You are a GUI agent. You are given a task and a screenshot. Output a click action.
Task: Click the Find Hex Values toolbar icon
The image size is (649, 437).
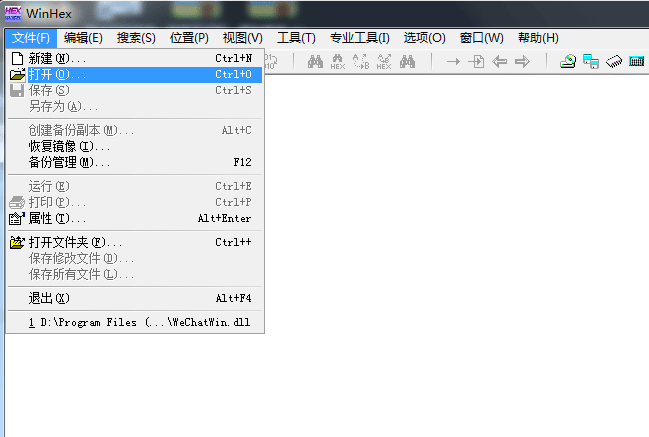338,62
